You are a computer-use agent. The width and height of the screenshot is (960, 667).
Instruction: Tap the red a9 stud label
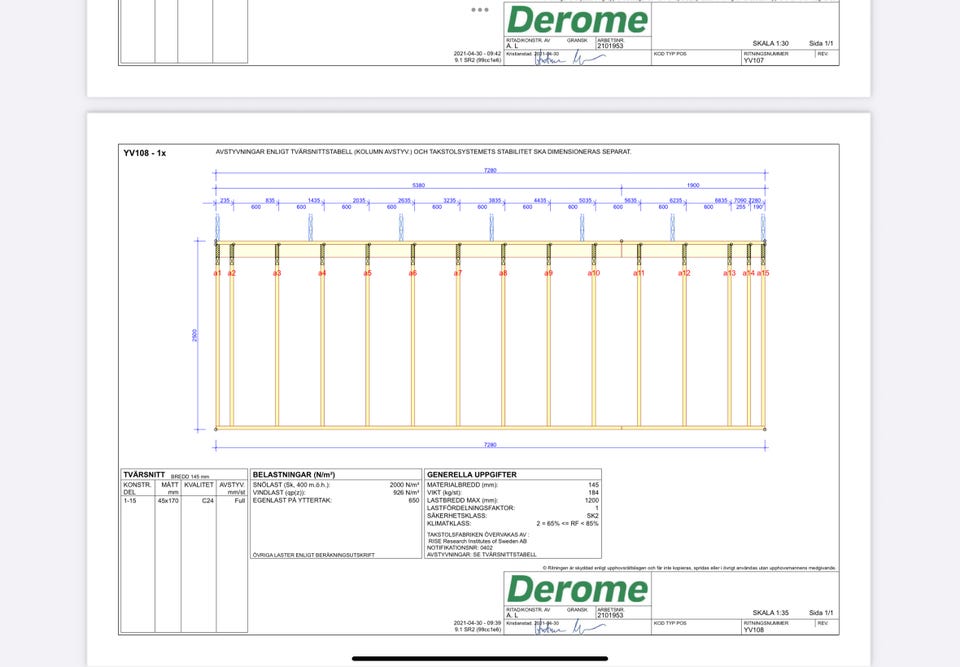coord(548,273)
